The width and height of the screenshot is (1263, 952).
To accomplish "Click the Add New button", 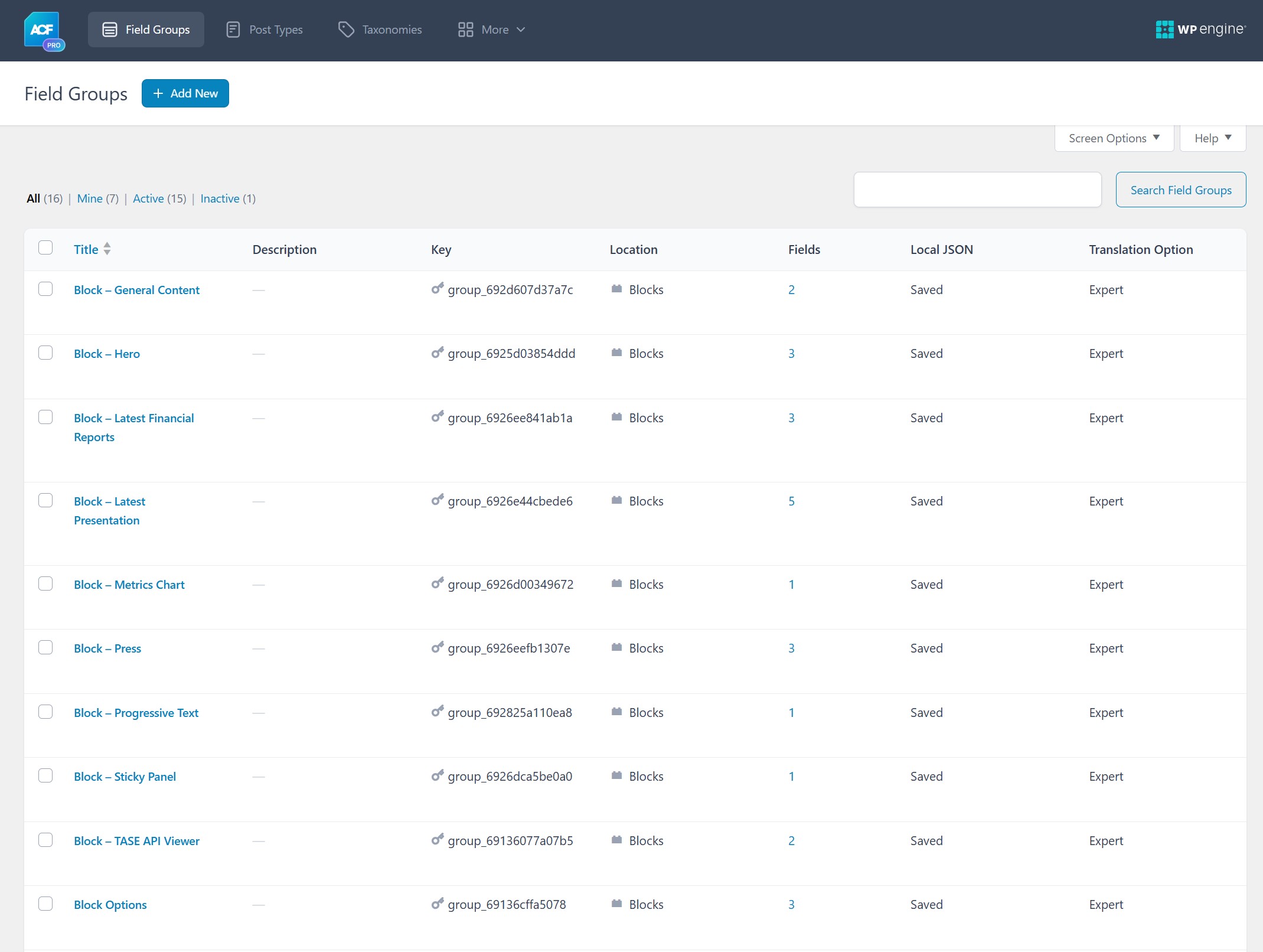I will pyautogui.click(x=185, y=93).
